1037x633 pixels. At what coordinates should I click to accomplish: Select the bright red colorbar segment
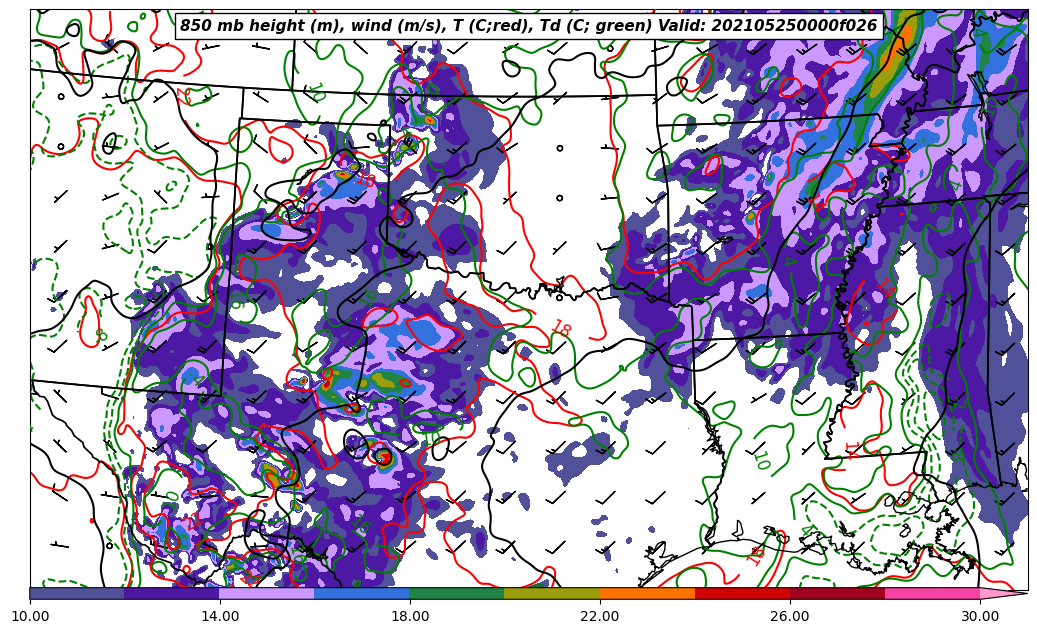tap(742, 593)
